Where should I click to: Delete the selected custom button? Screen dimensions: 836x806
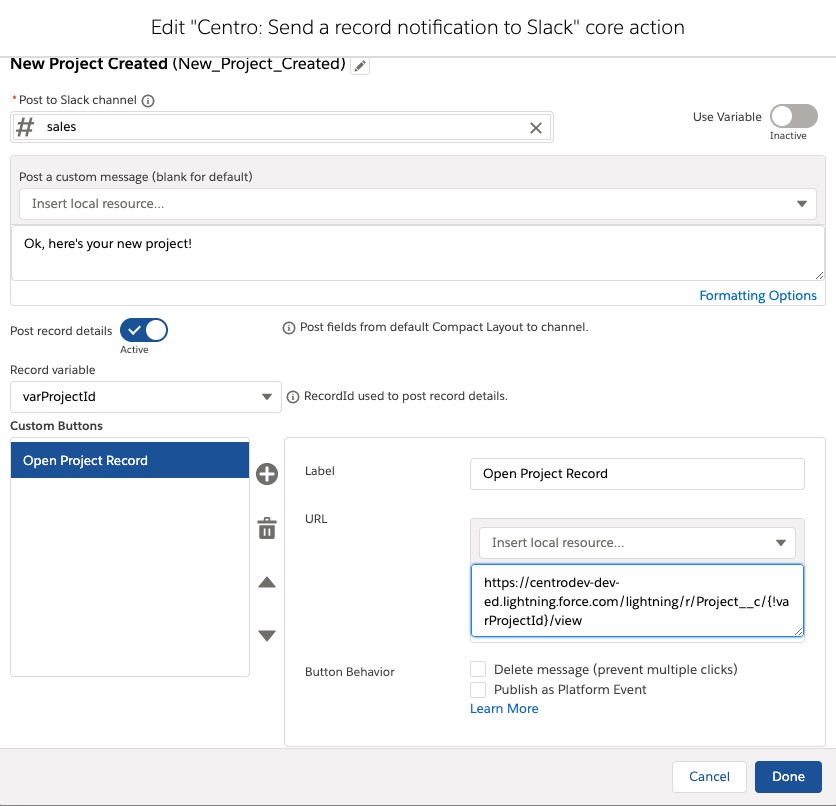267,528
